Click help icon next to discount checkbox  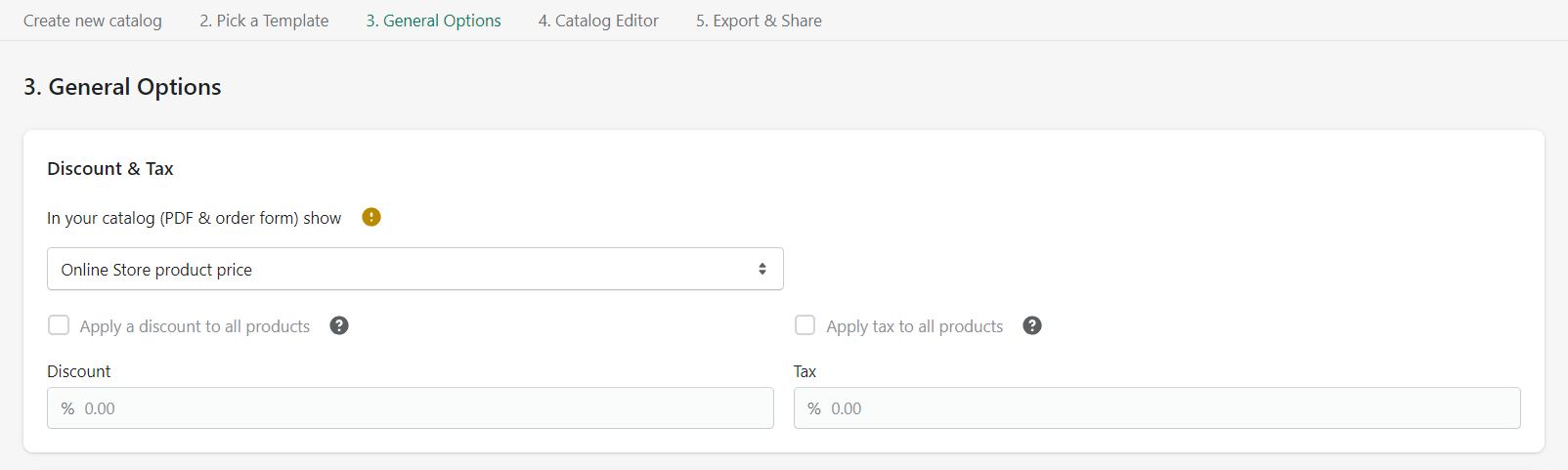pos(339,325)
